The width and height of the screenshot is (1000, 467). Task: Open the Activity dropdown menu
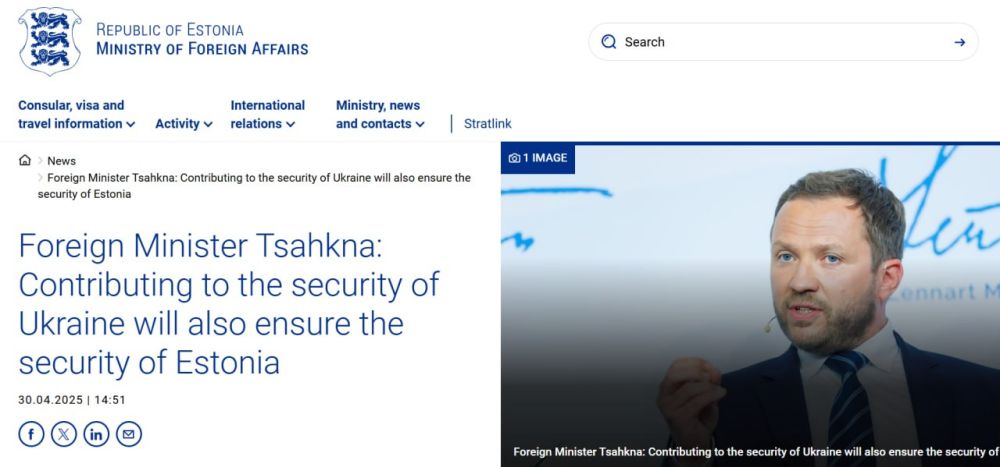[x=183, y=124]
